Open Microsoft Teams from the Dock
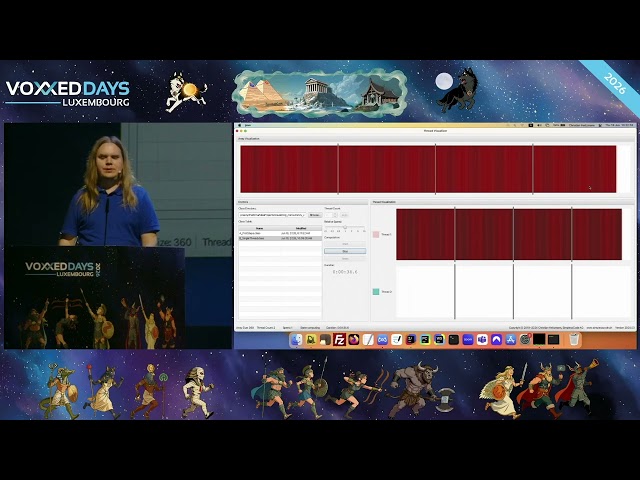This screenshot has width=640, height=480. click(x=482, y=340)
